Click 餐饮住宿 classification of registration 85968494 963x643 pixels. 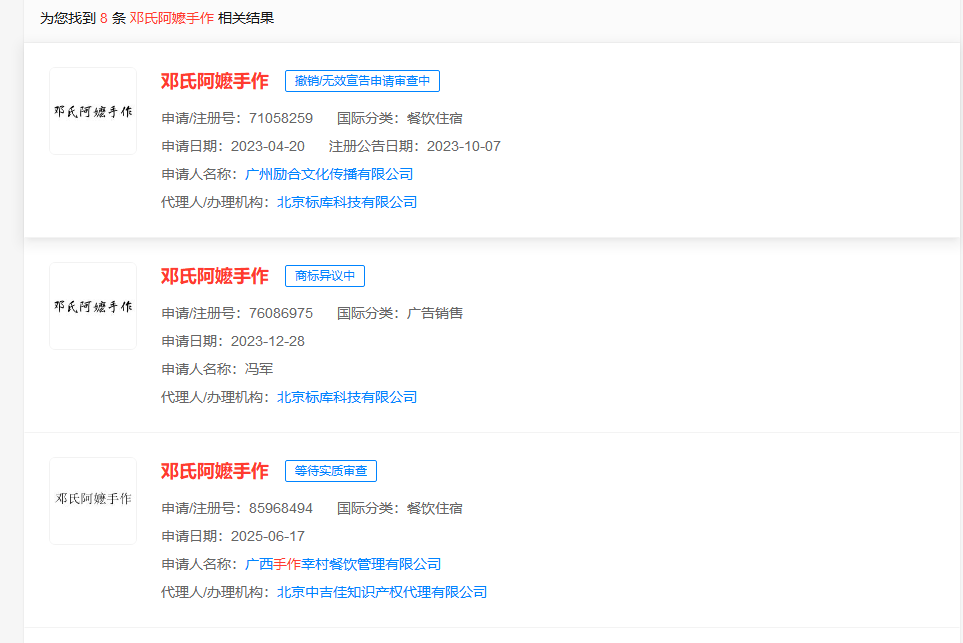click(x=435, y=509)
